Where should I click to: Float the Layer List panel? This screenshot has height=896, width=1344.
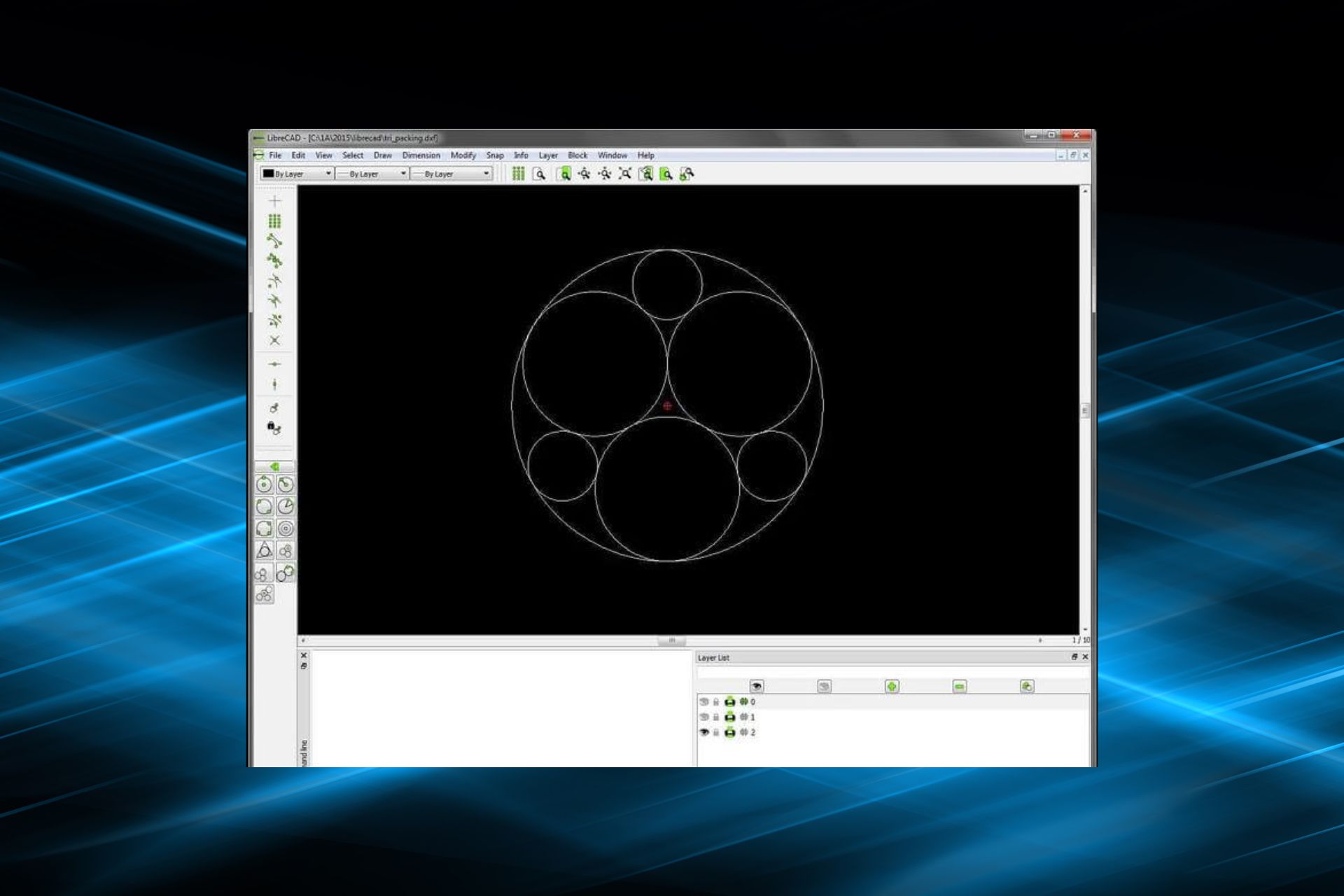pos(1074,657)
